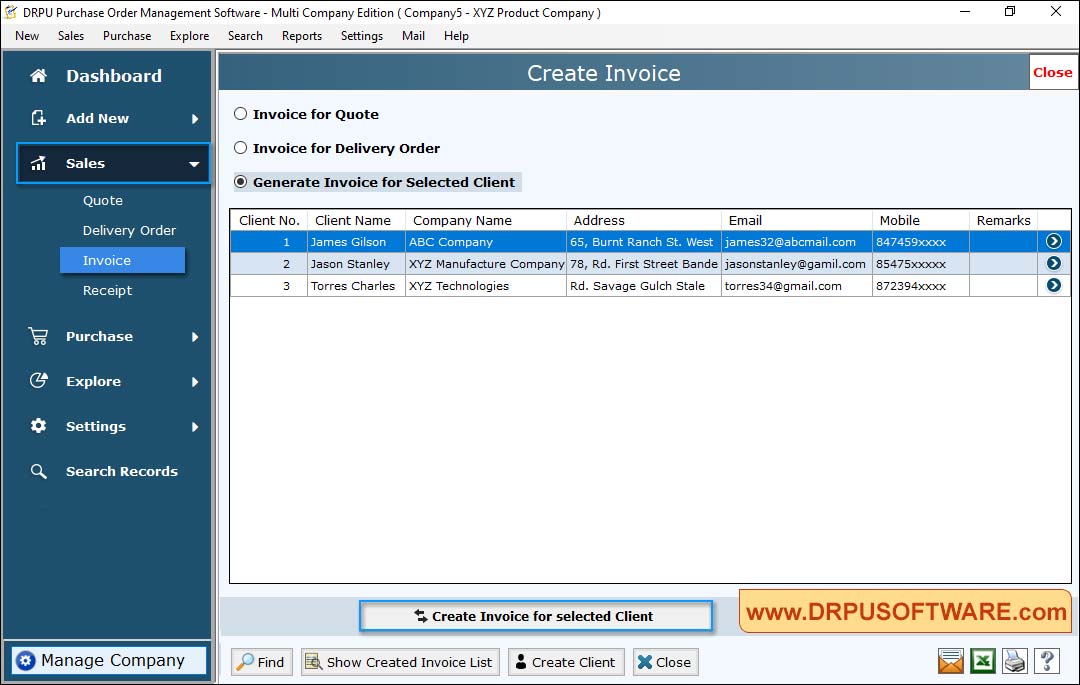This screenshot has width=1080, height=685.
Task: Click XYZ Technologies company cell
Action: coord(486,286)
